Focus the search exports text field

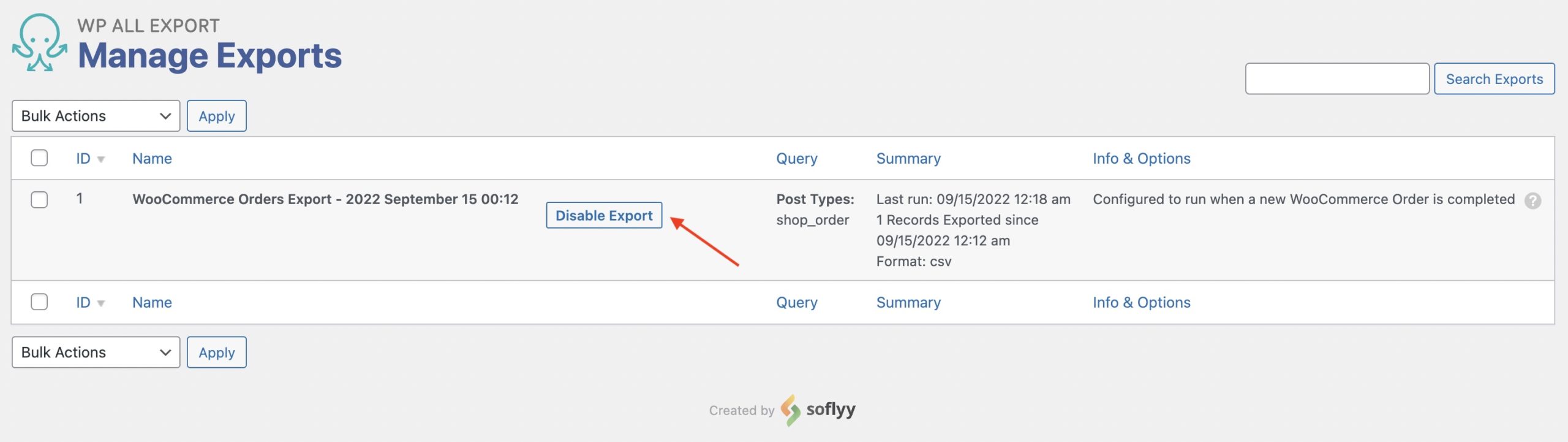[1336, 79]
